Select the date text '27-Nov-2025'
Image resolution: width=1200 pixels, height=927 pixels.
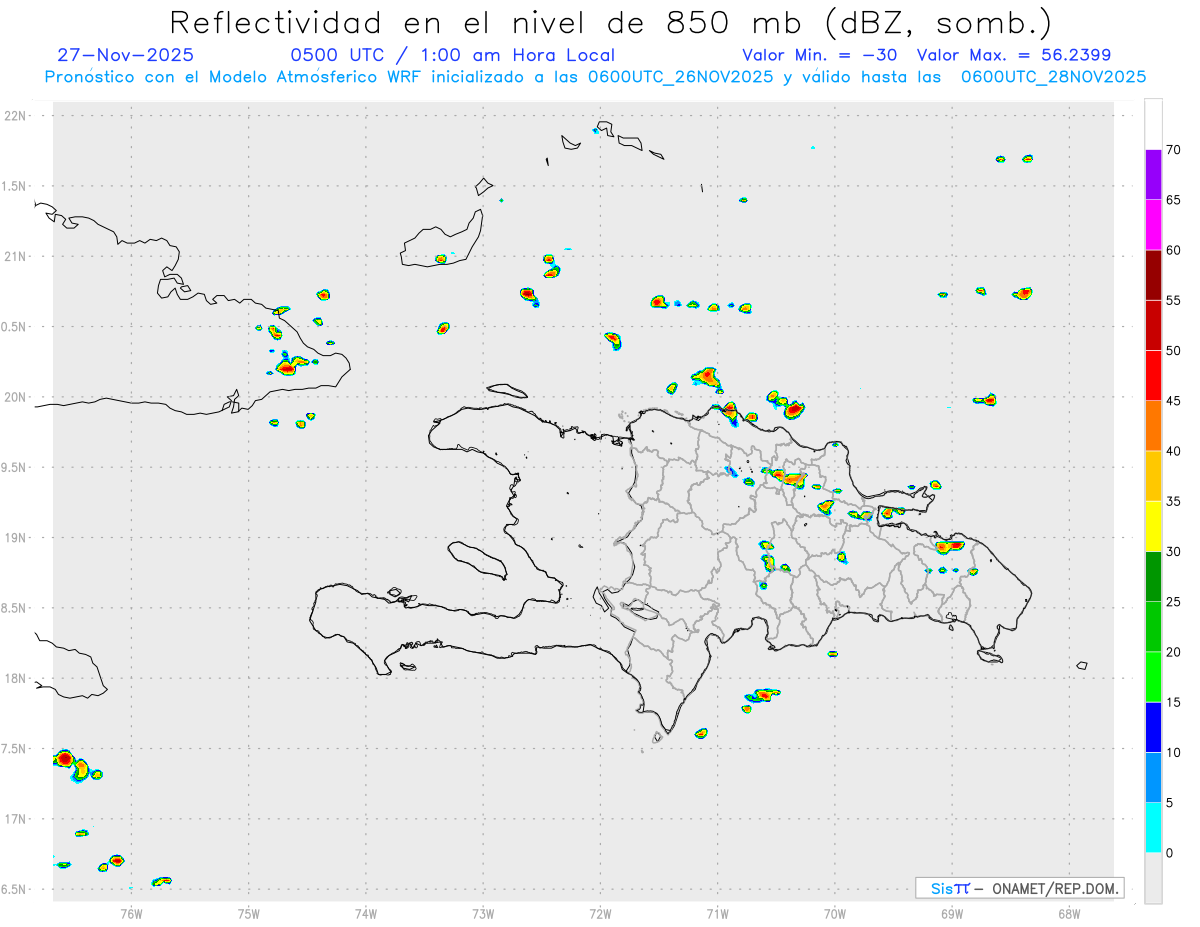(126, 55)
